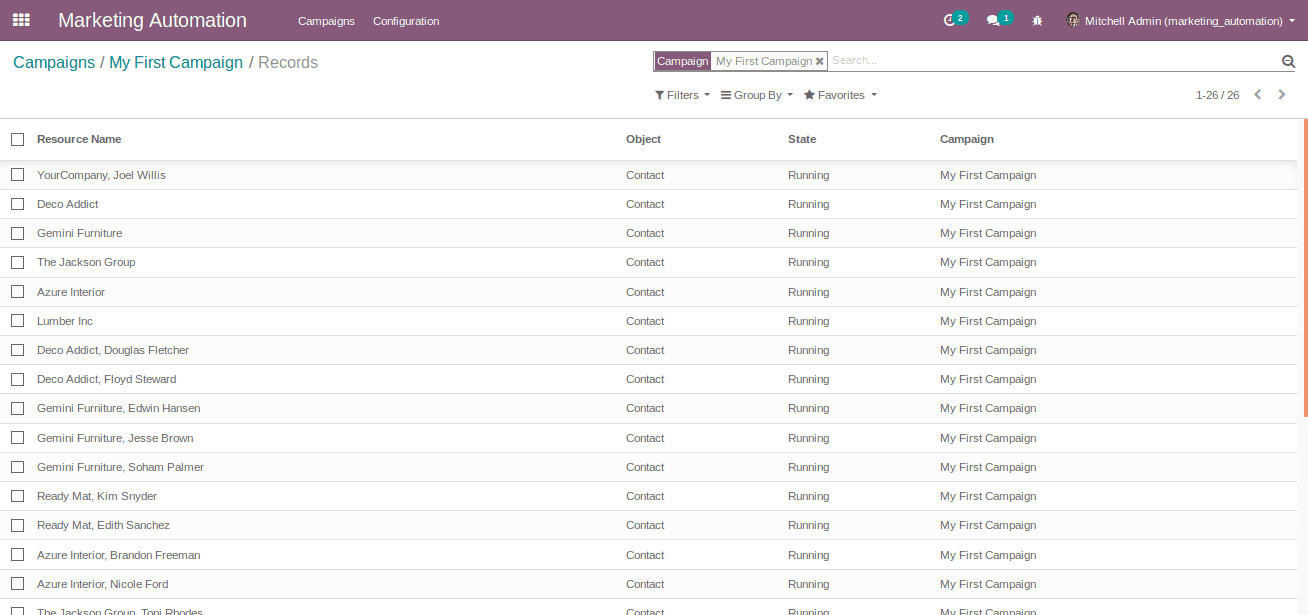The height and width of the screenshot is (615, 1308).
Task: Go to My First Campaign breadcrumb
Action: [x=176, y=62]
